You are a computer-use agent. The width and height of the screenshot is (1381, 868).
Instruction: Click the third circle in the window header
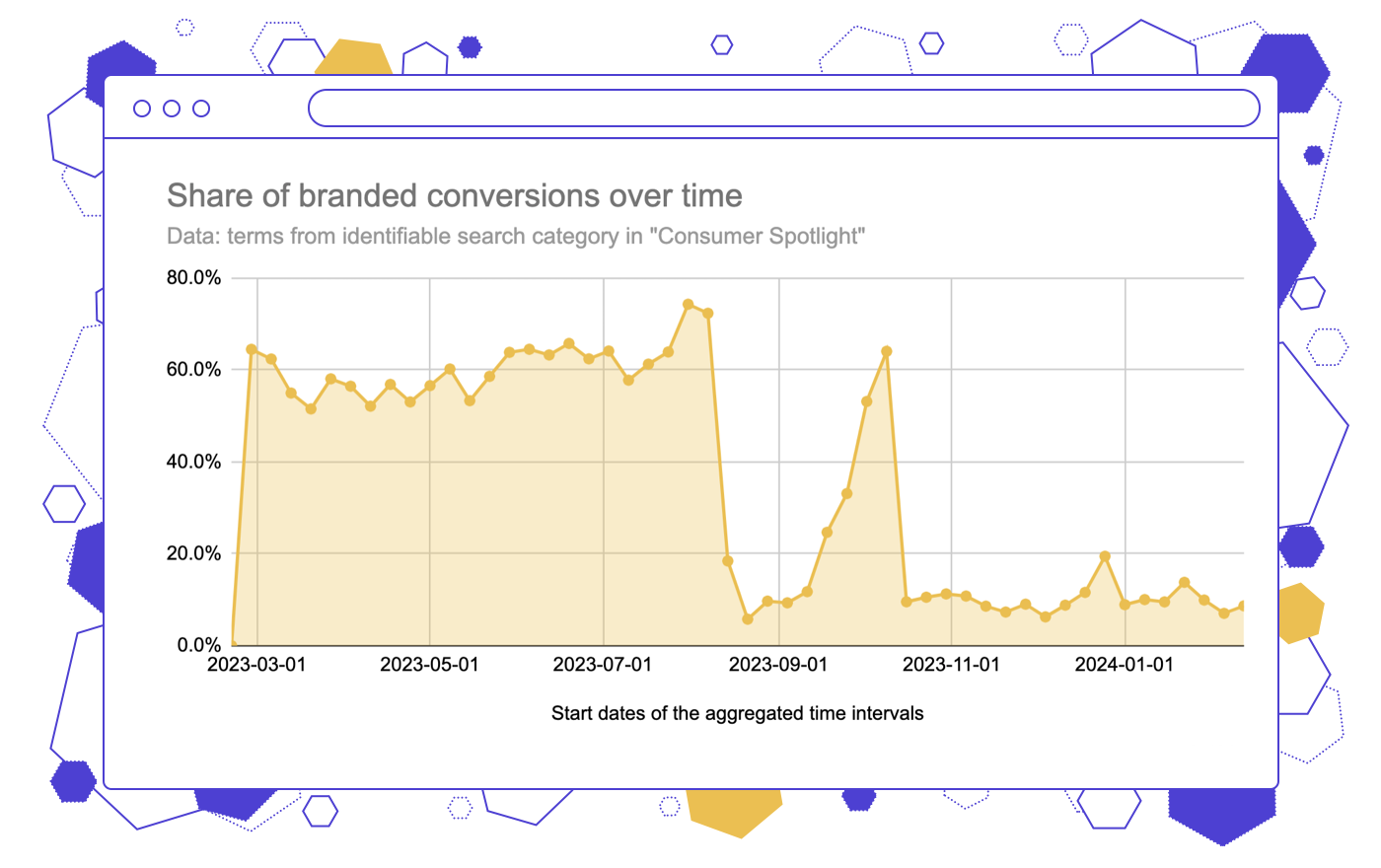tap(201, 108)
